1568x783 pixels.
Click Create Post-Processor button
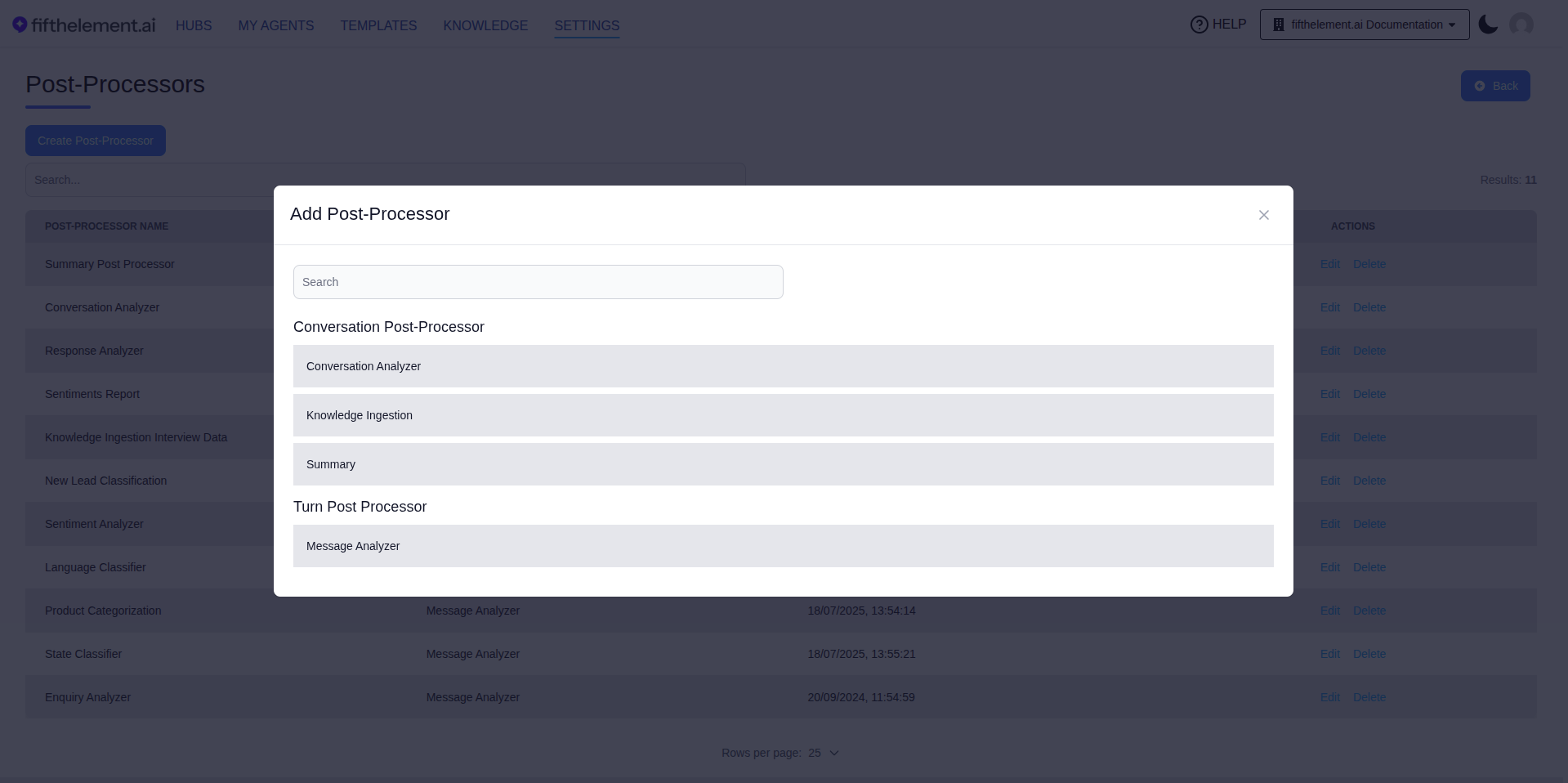tap(96, 141)
